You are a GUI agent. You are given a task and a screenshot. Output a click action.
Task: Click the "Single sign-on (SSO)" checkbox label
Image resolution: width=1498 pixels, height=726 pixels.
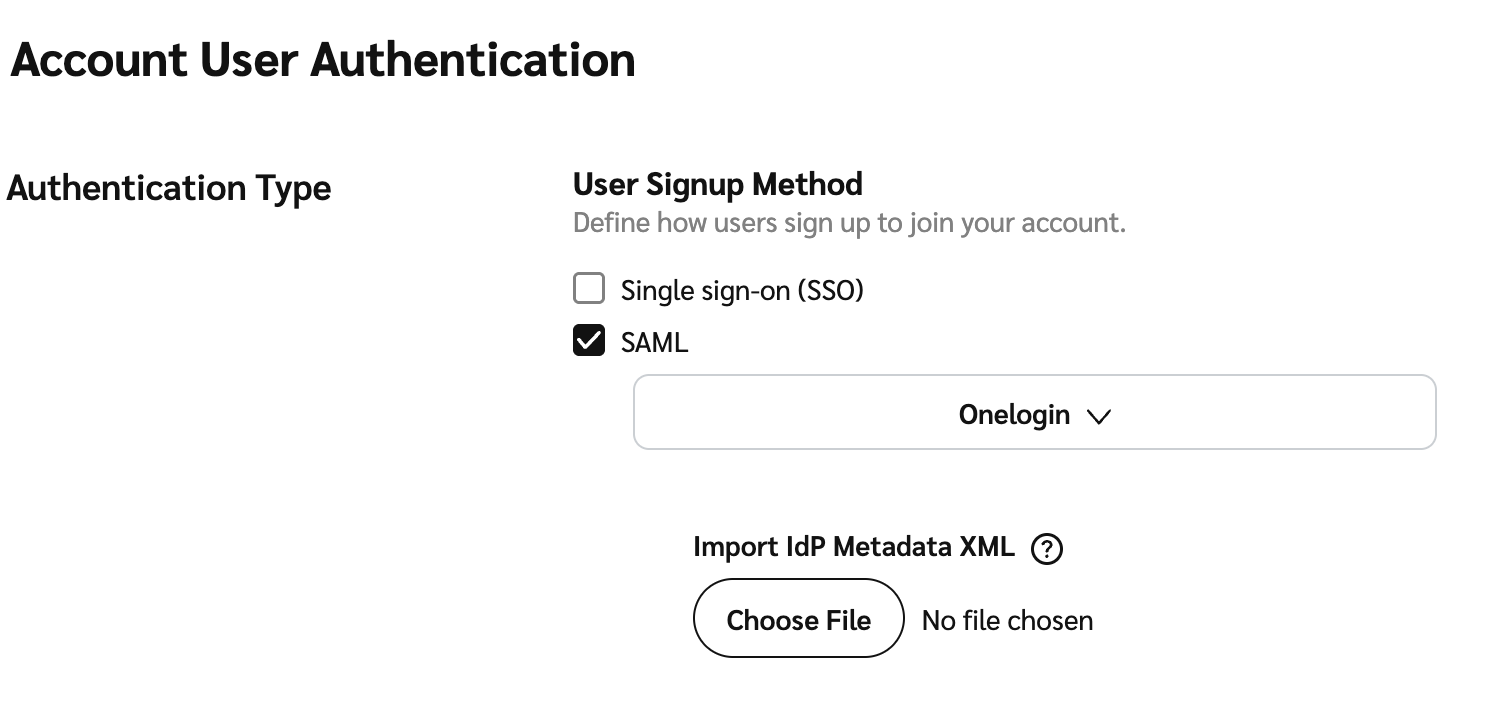[741, 291]
